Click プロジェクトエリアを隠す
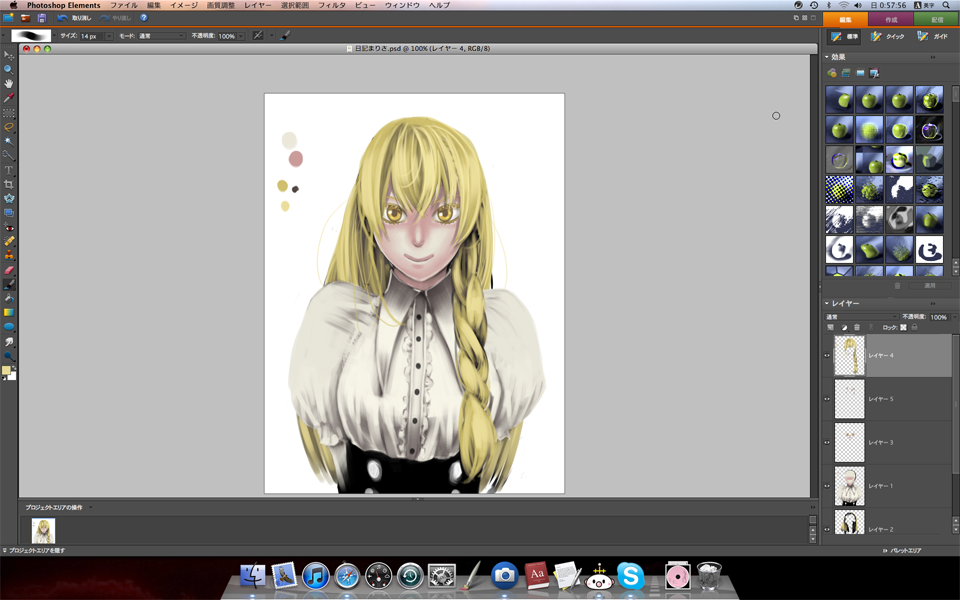 coord(34,550)
